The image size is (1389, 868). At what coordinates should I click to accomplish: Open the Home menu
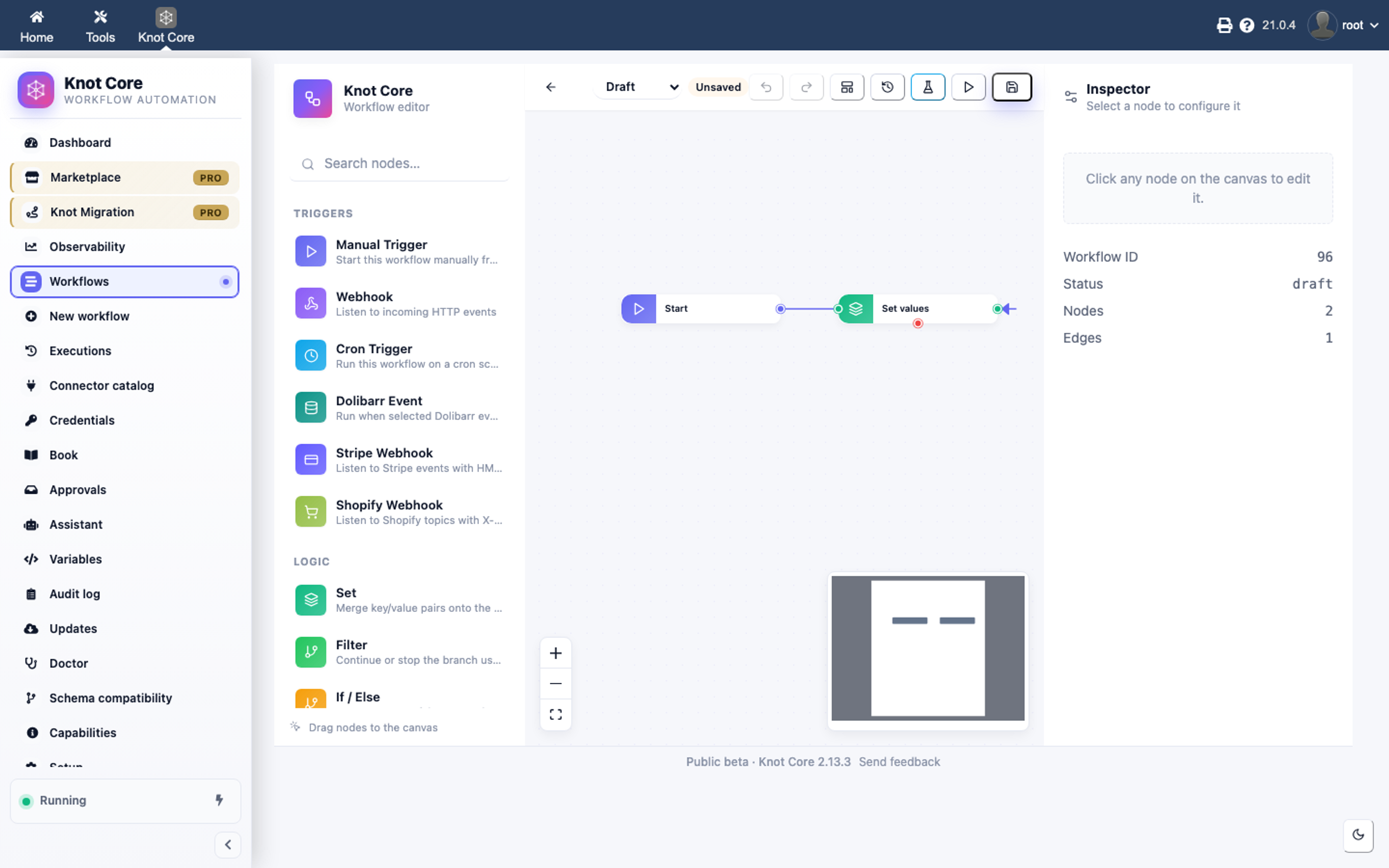click(37, 27)
